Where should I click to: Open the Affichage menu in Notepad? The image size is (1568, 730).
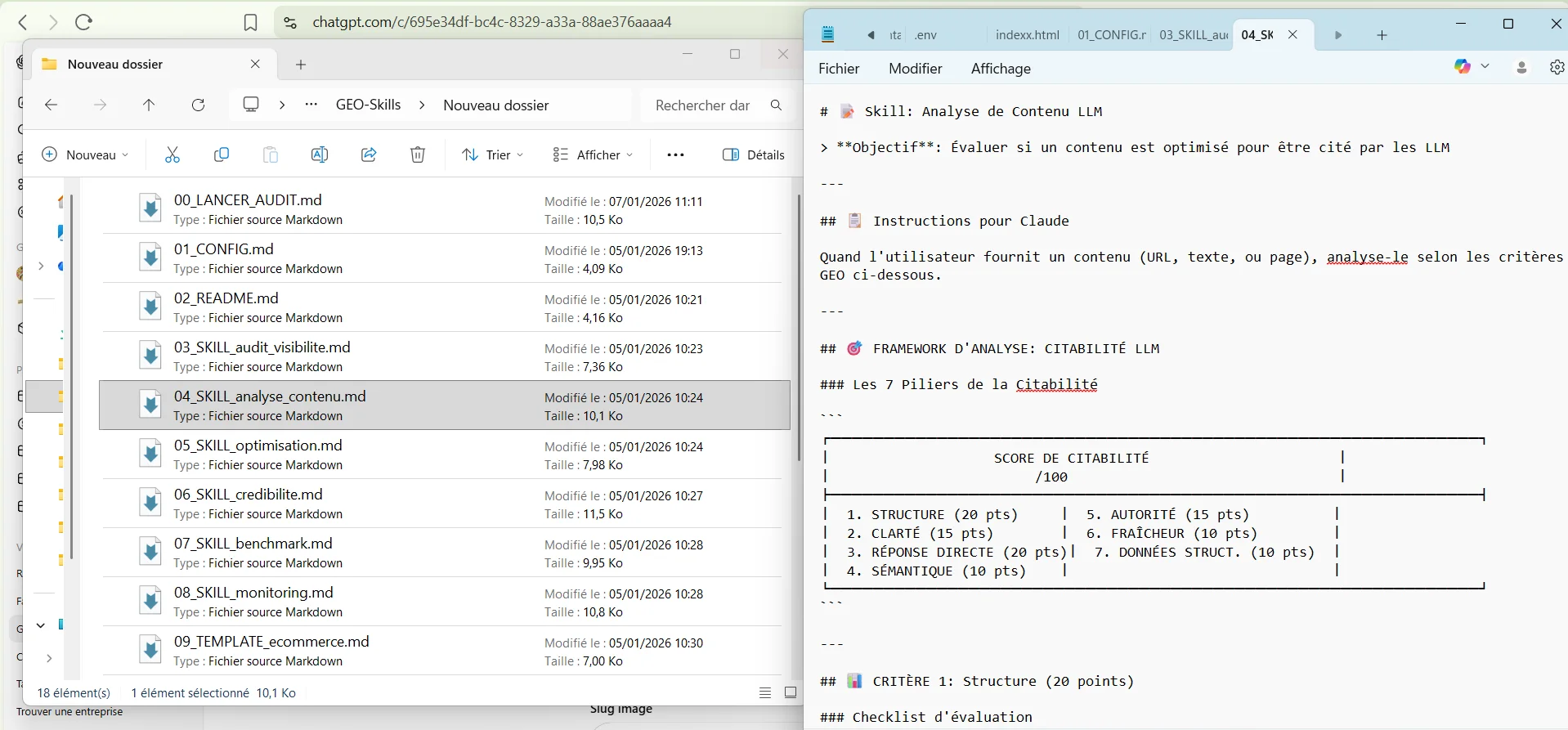pos(1001,69)
